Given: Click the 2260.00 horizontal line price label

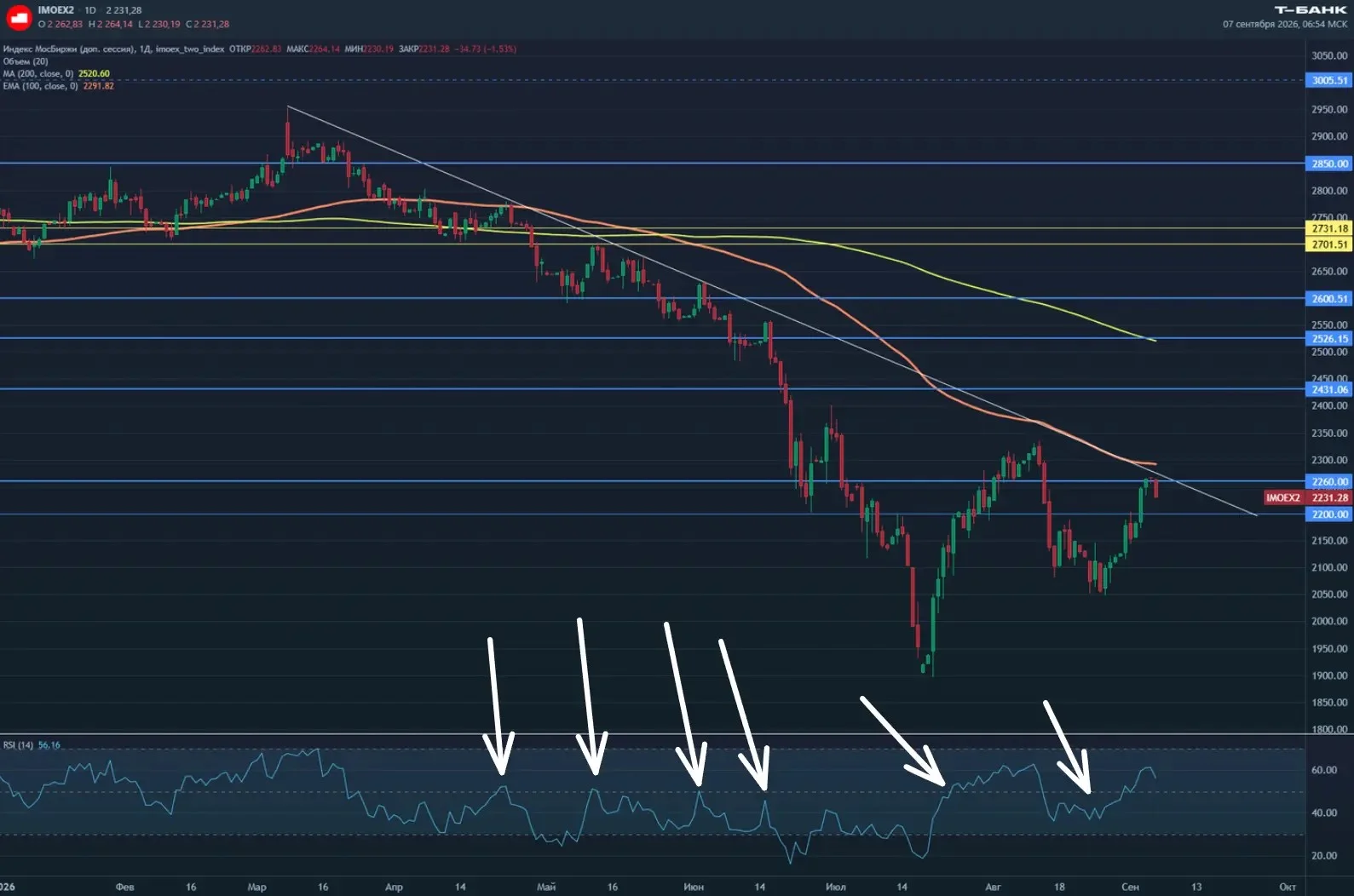Looking at the screenshot, I should tap(1329, 482).
